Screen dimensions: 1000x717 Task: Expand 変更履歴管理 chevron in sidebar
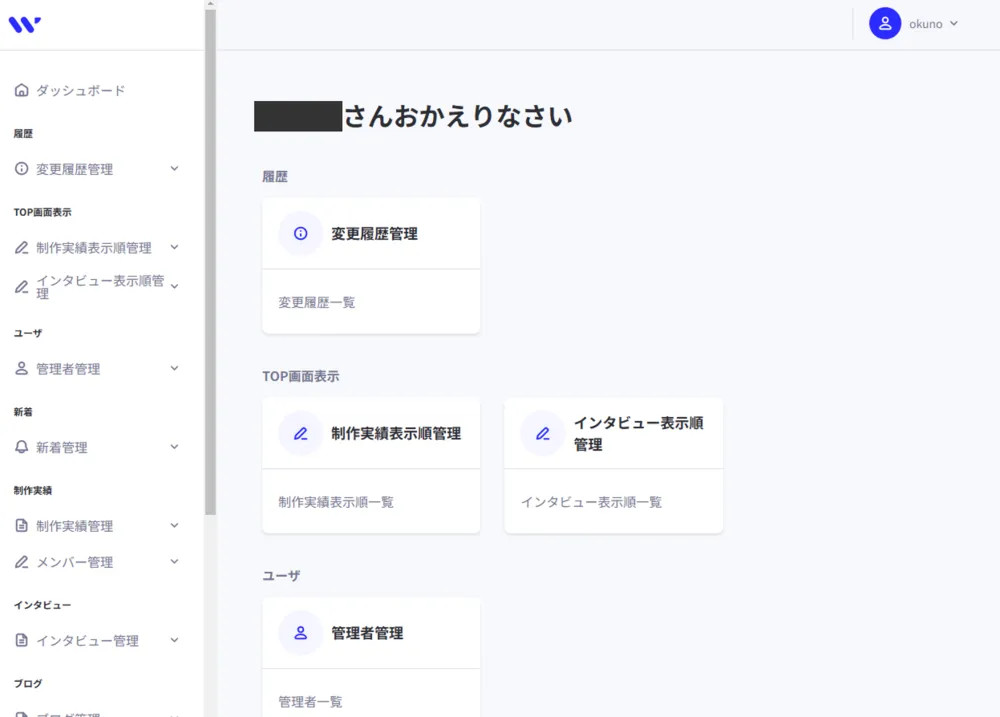(175, 168)
